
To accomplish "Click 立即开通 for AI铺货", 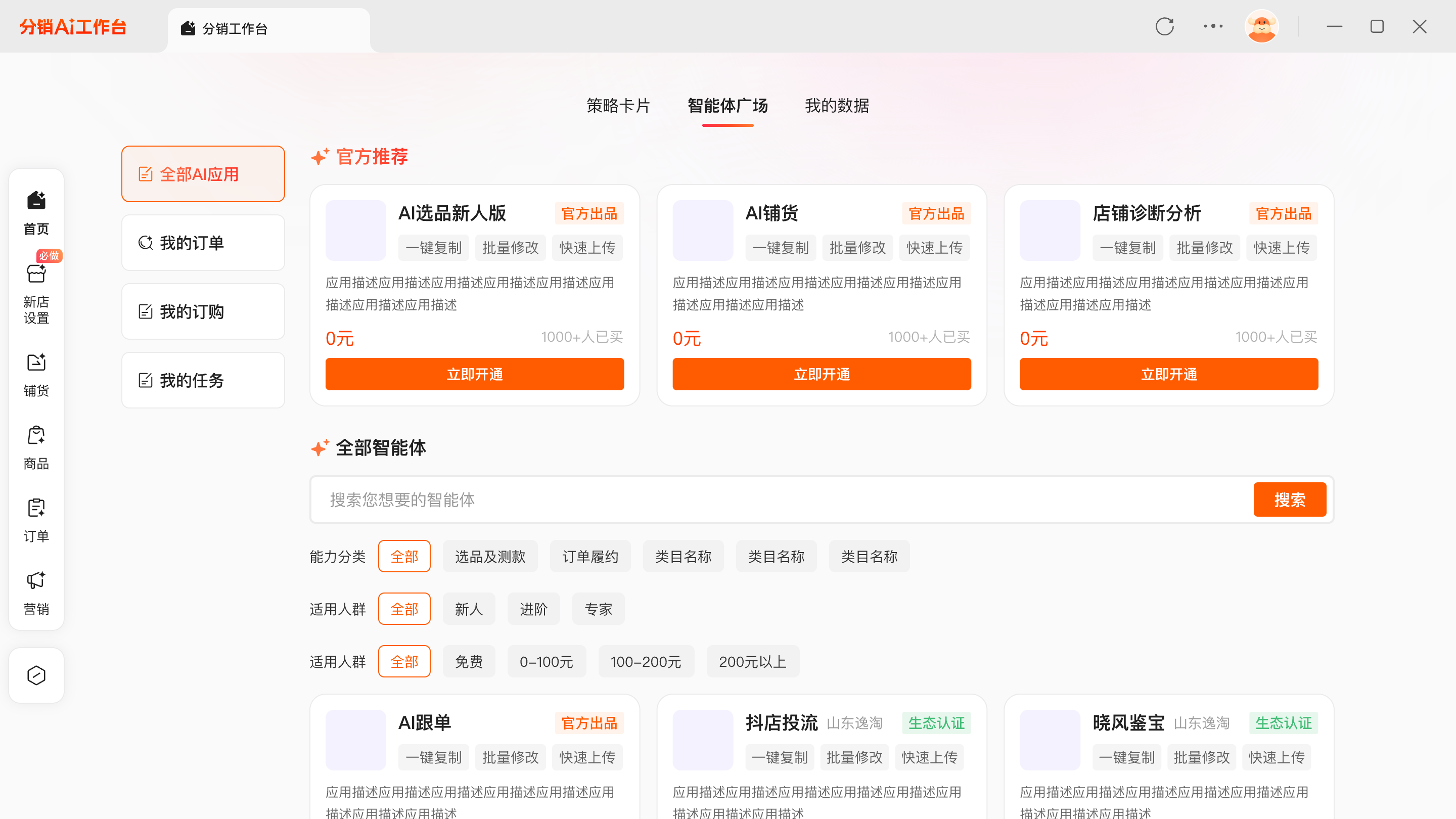I will tap(822, 374).
